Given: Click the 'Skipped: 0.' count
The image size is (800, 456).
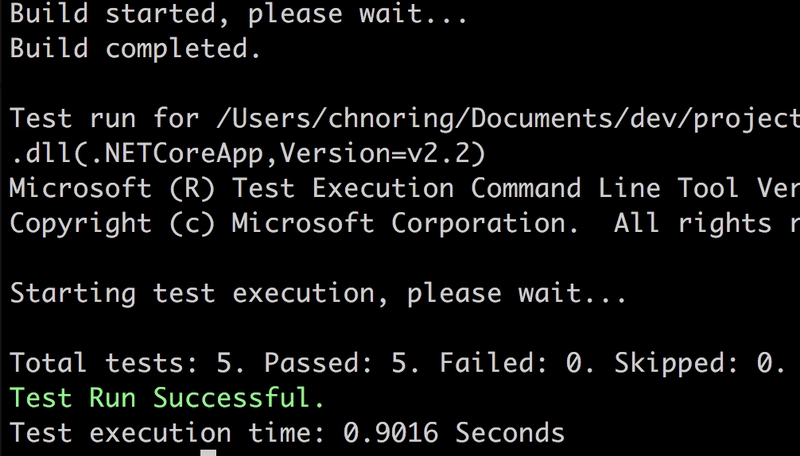Looking at the screenshot, I should [700, 364].
